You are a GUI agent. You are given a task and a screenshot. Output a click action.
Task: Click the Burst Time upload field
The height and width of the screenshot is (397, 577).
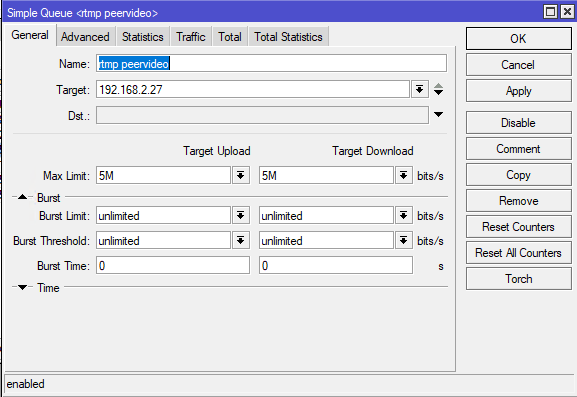tap(173, 265)
